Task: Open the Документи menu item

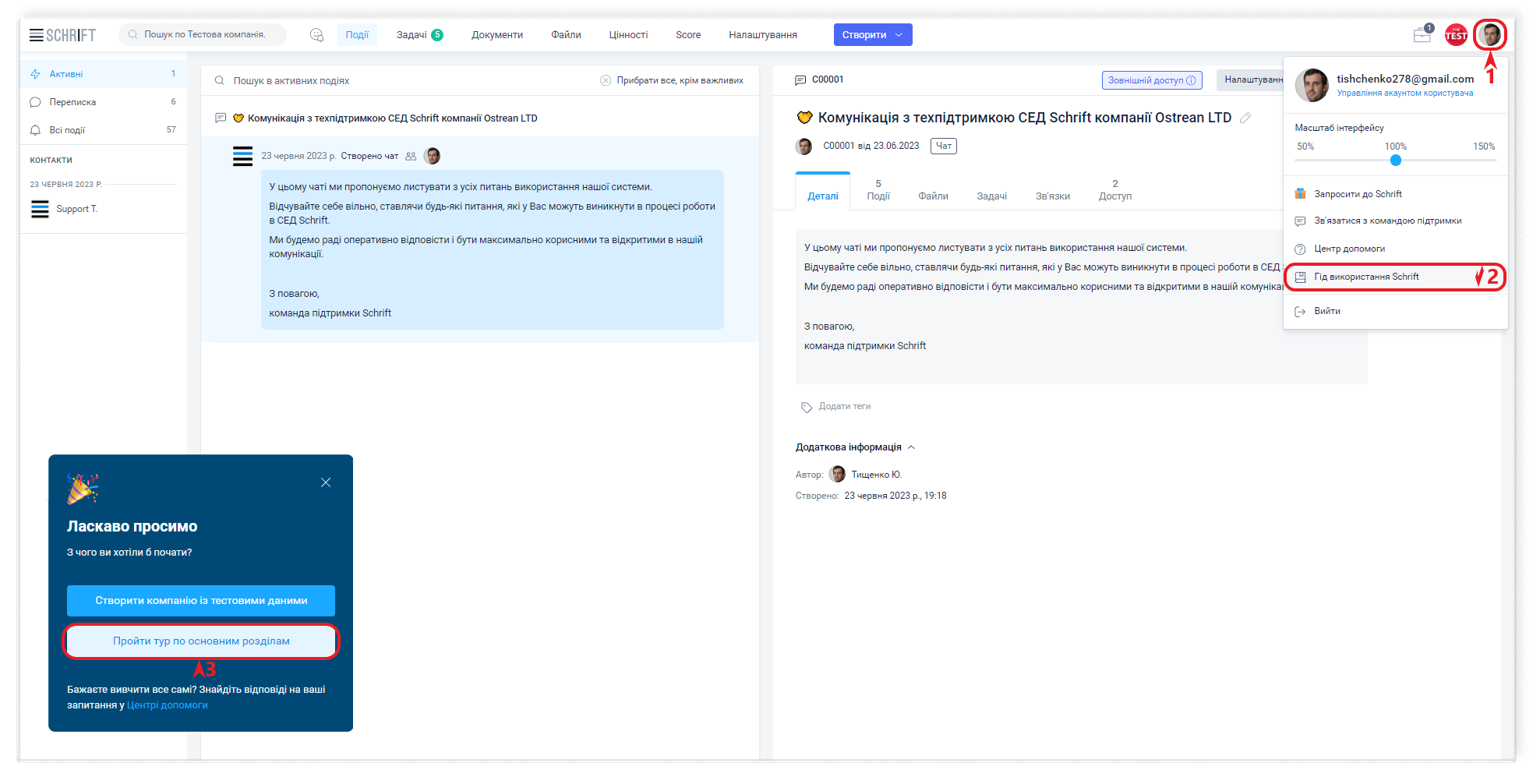Action: tap(496, 35)
